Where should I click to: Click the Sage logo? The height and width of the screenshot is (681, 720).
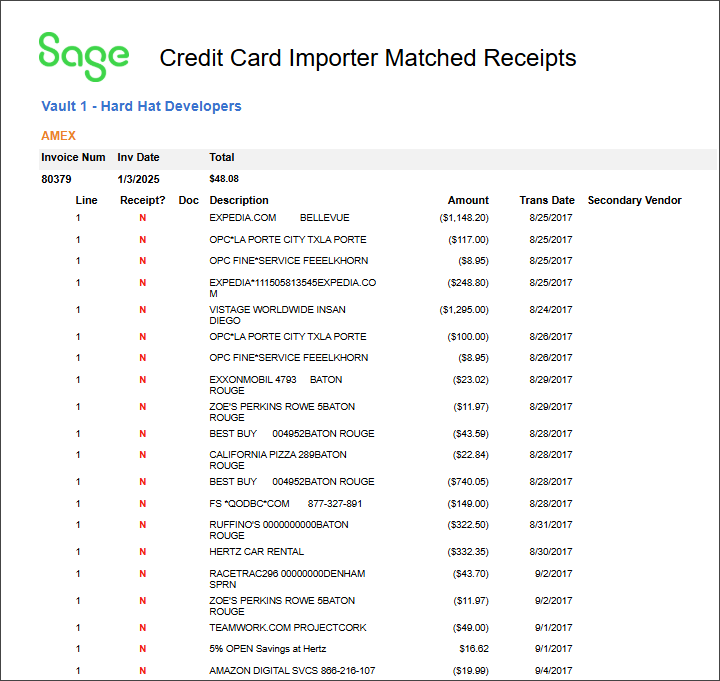click(84, 56)
